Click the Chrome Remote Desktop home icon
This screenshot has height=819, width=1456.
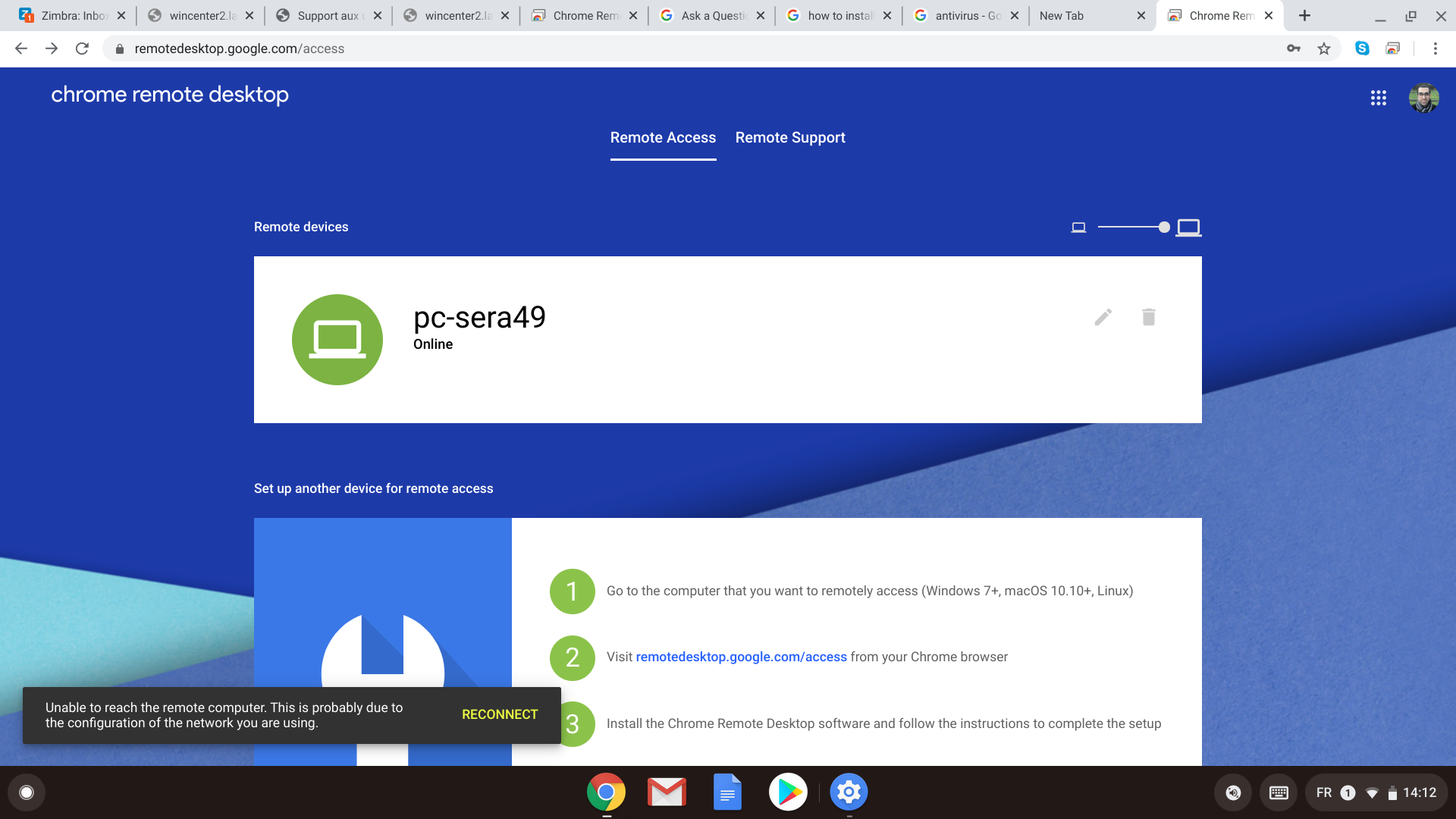click(x=170, y=94)
